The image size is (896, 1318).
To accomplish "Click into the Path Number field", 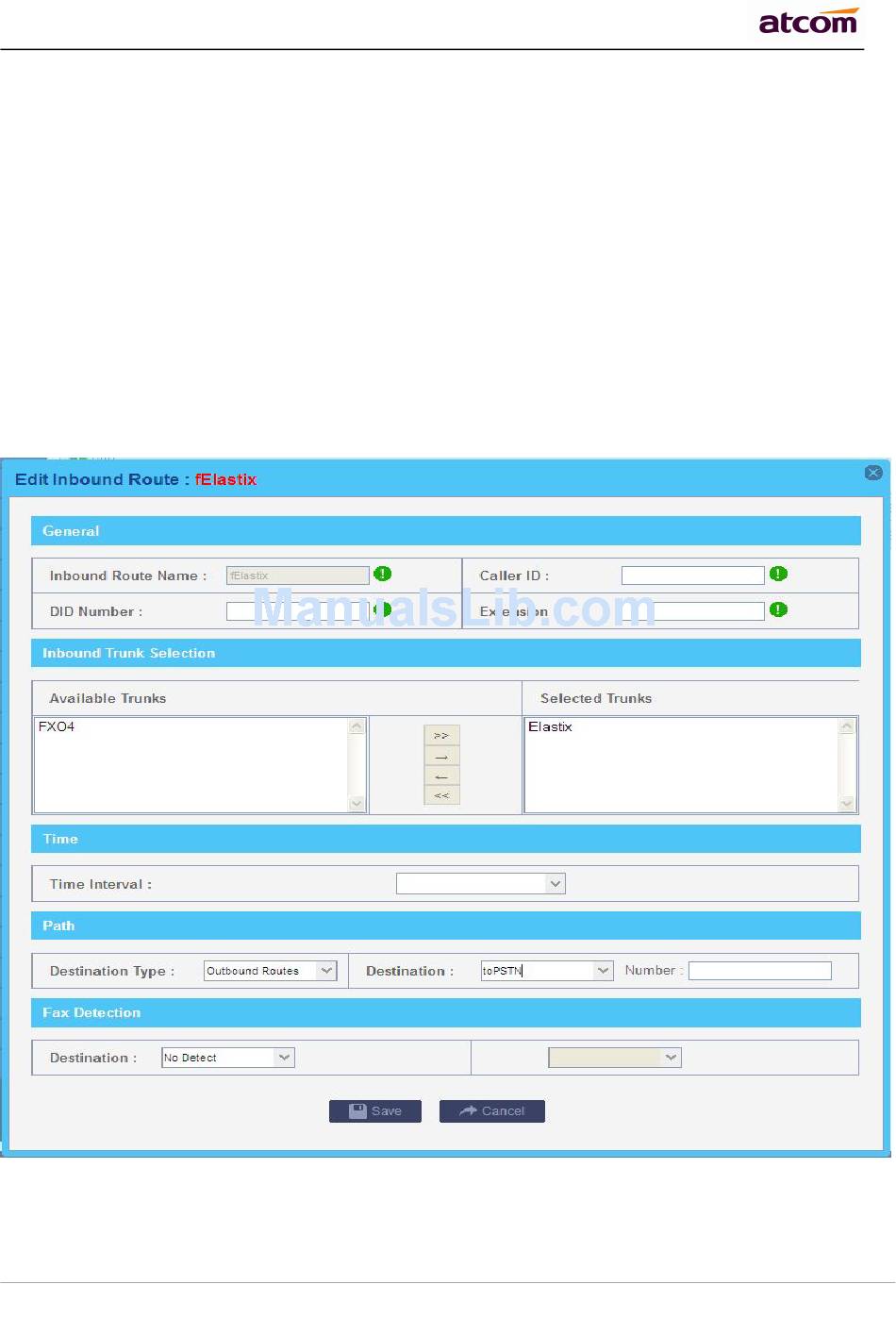I will click(760, 971).
